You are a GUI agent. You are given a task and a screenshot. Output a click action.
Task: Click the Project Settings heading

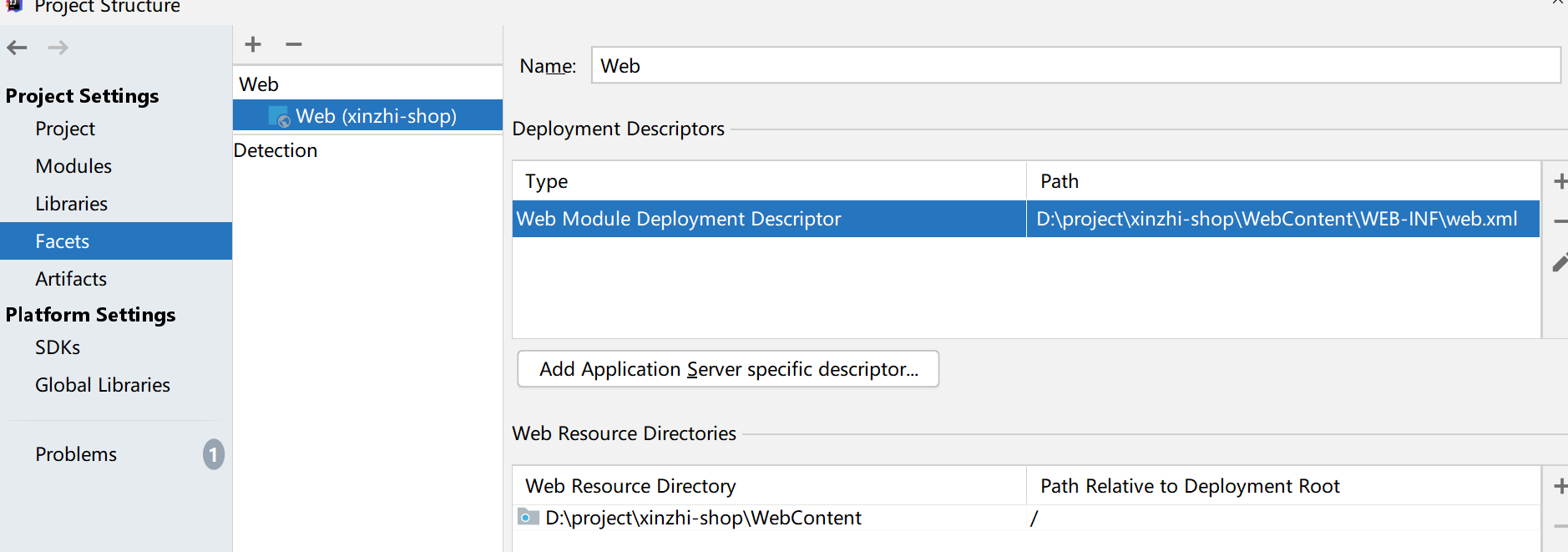tap(82, 96)
